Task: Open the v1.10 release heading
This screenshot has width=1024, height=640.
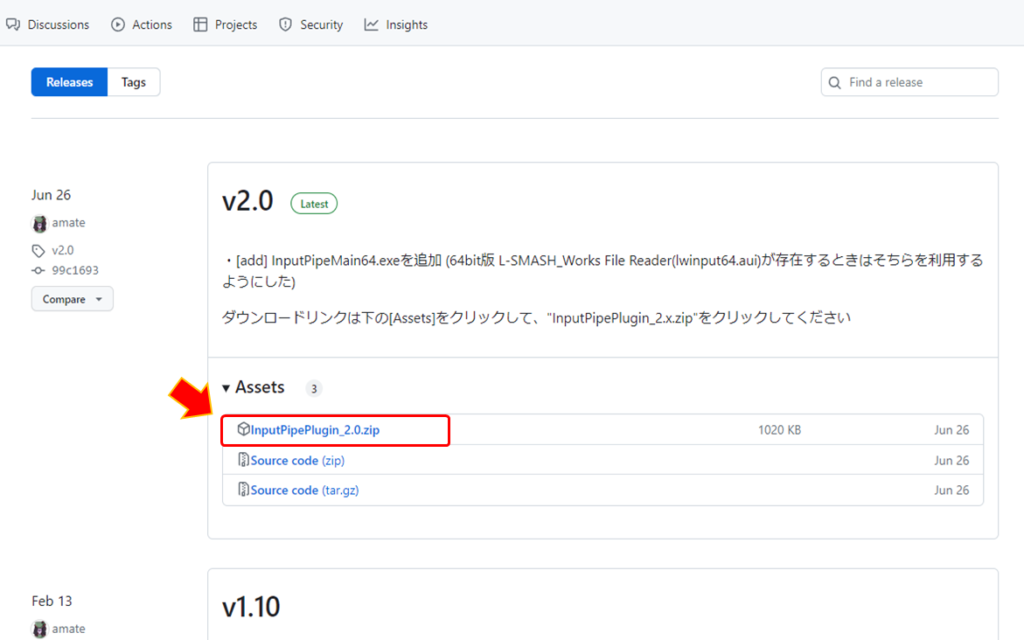Action: (253, 607)
